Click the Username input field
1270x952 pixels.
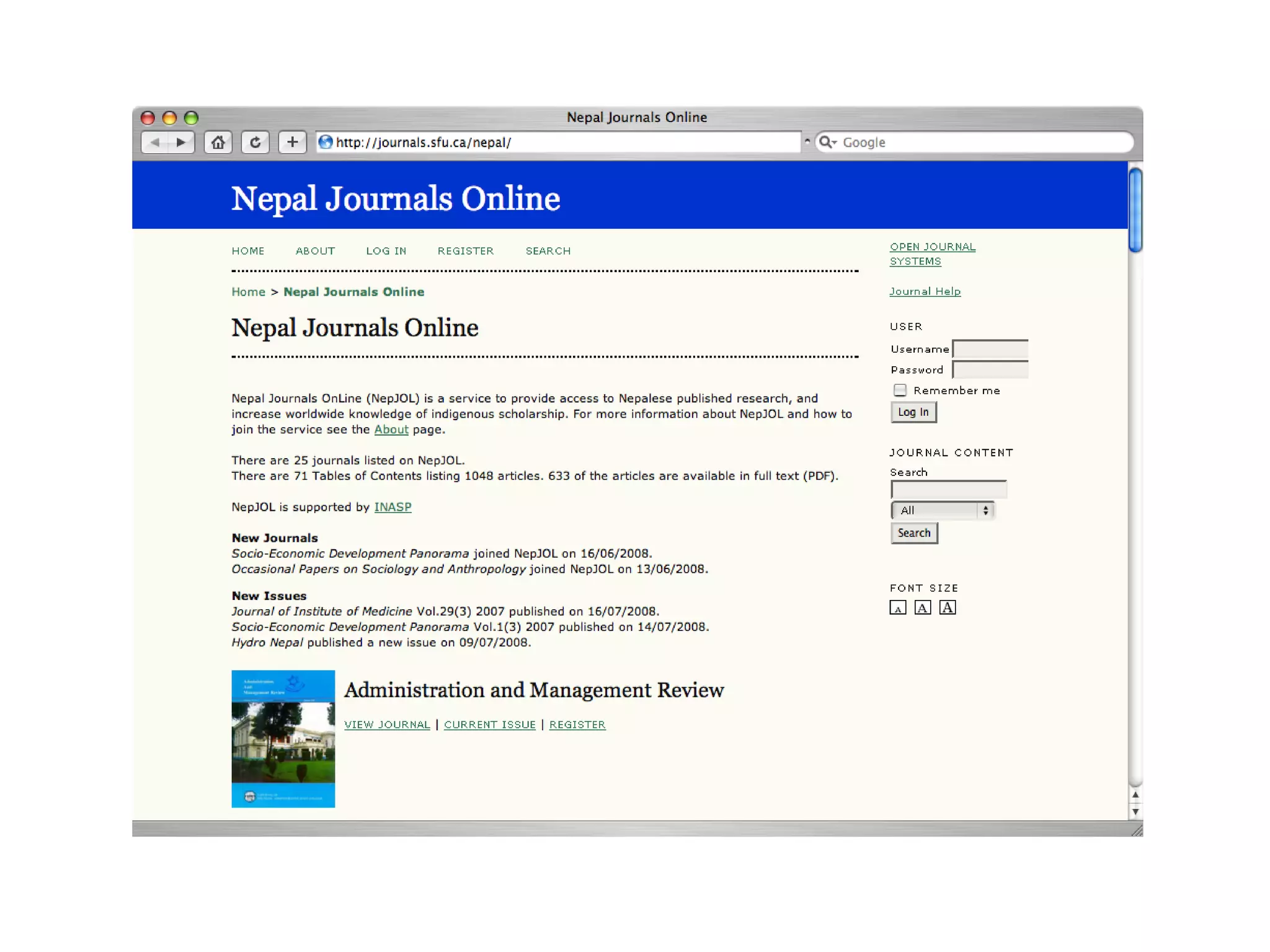pos(990,349)
